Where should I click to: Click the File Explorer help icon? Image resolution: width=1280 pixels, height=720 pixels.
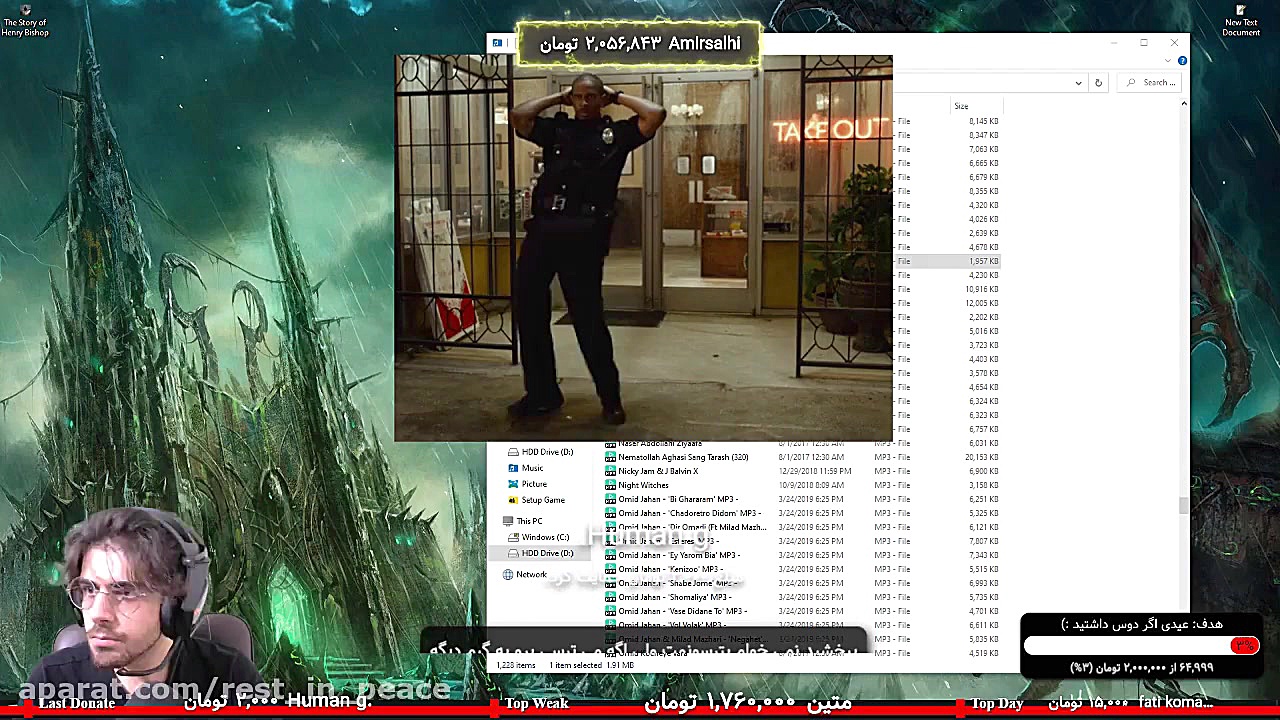coord(1182,61)
